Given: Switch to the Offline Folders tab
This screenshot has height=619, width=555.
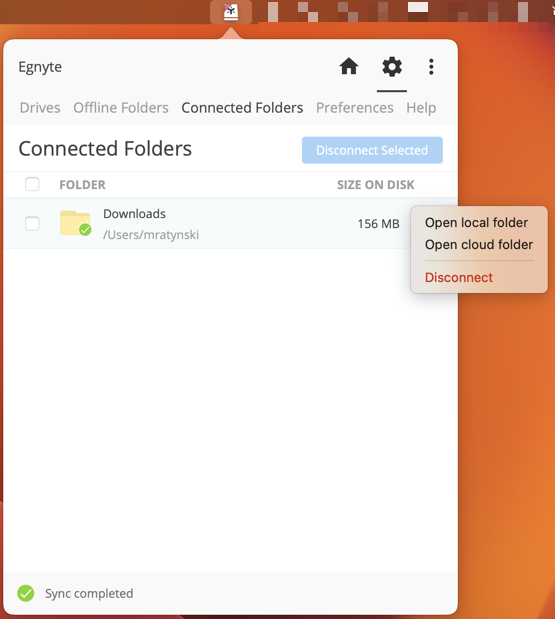Looking at the screenshot, I should (x=121, y=108).
